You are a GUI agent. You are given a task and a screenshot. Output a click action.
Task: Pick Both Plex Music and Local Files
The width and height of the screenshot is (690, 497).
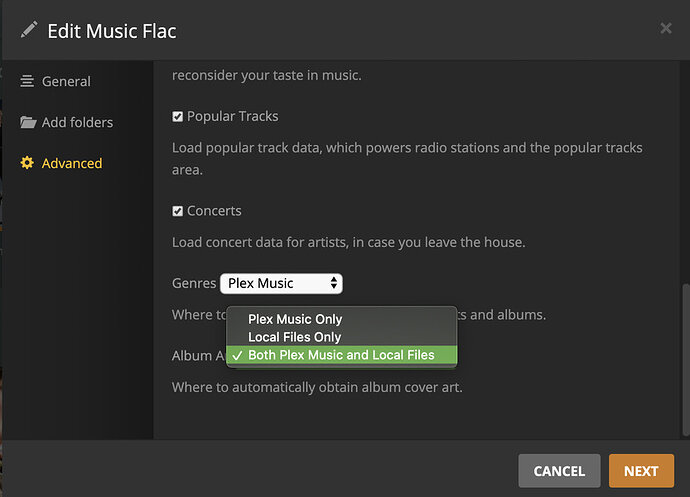pyautogui.click(x=341, y=355)
